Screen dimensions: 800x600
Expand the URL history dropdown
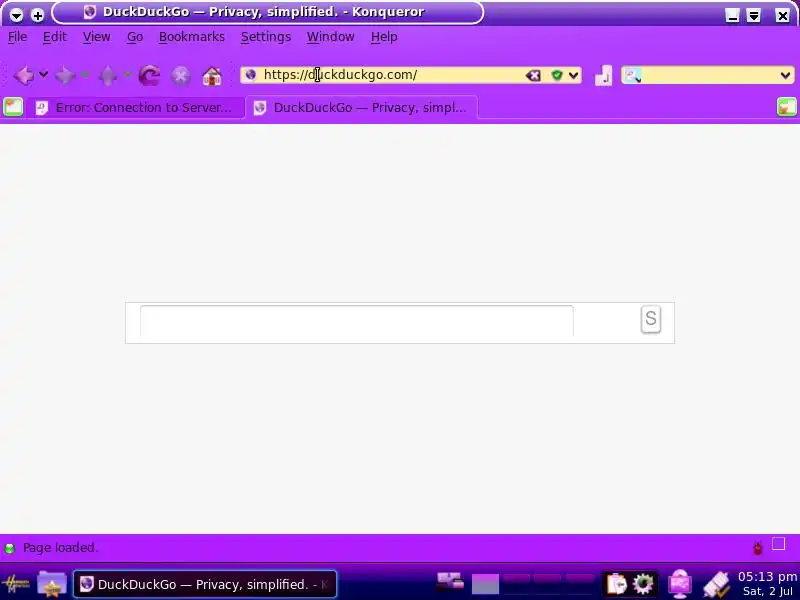tap(573, 76)
